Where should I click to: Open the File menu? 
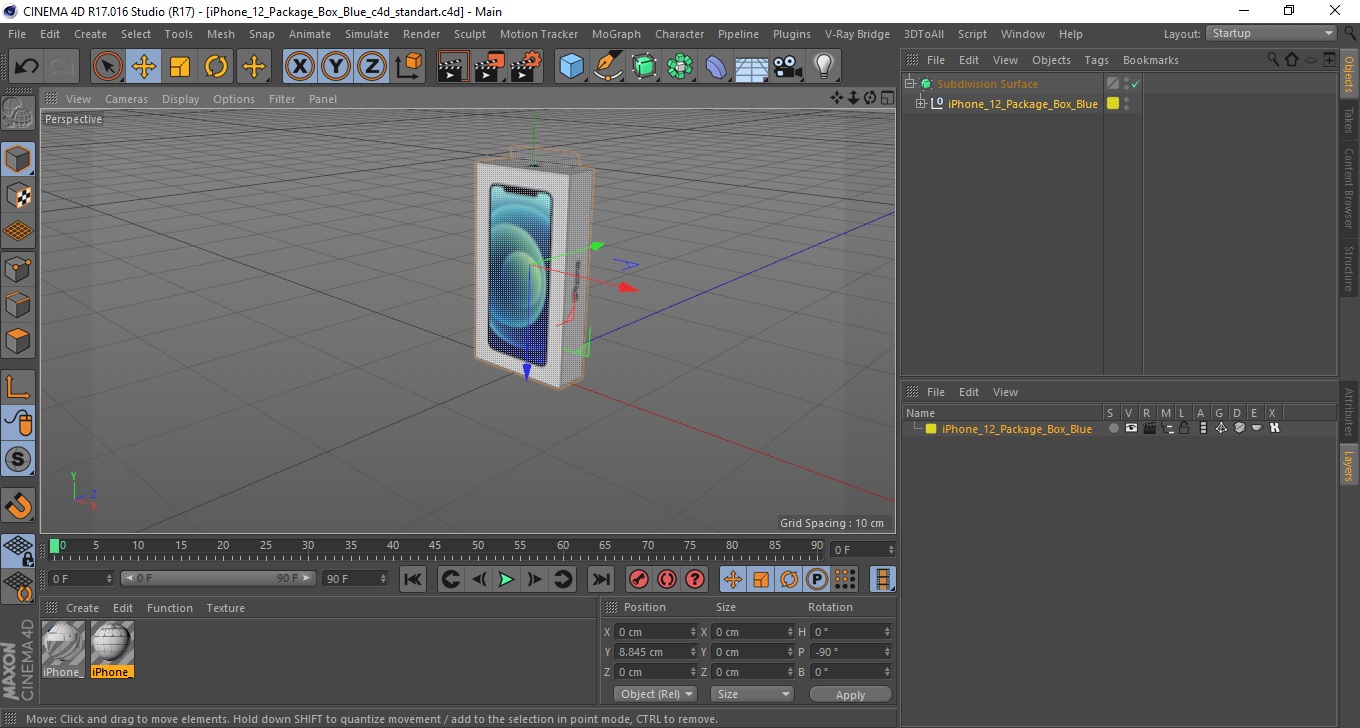[x=17, y=34]
